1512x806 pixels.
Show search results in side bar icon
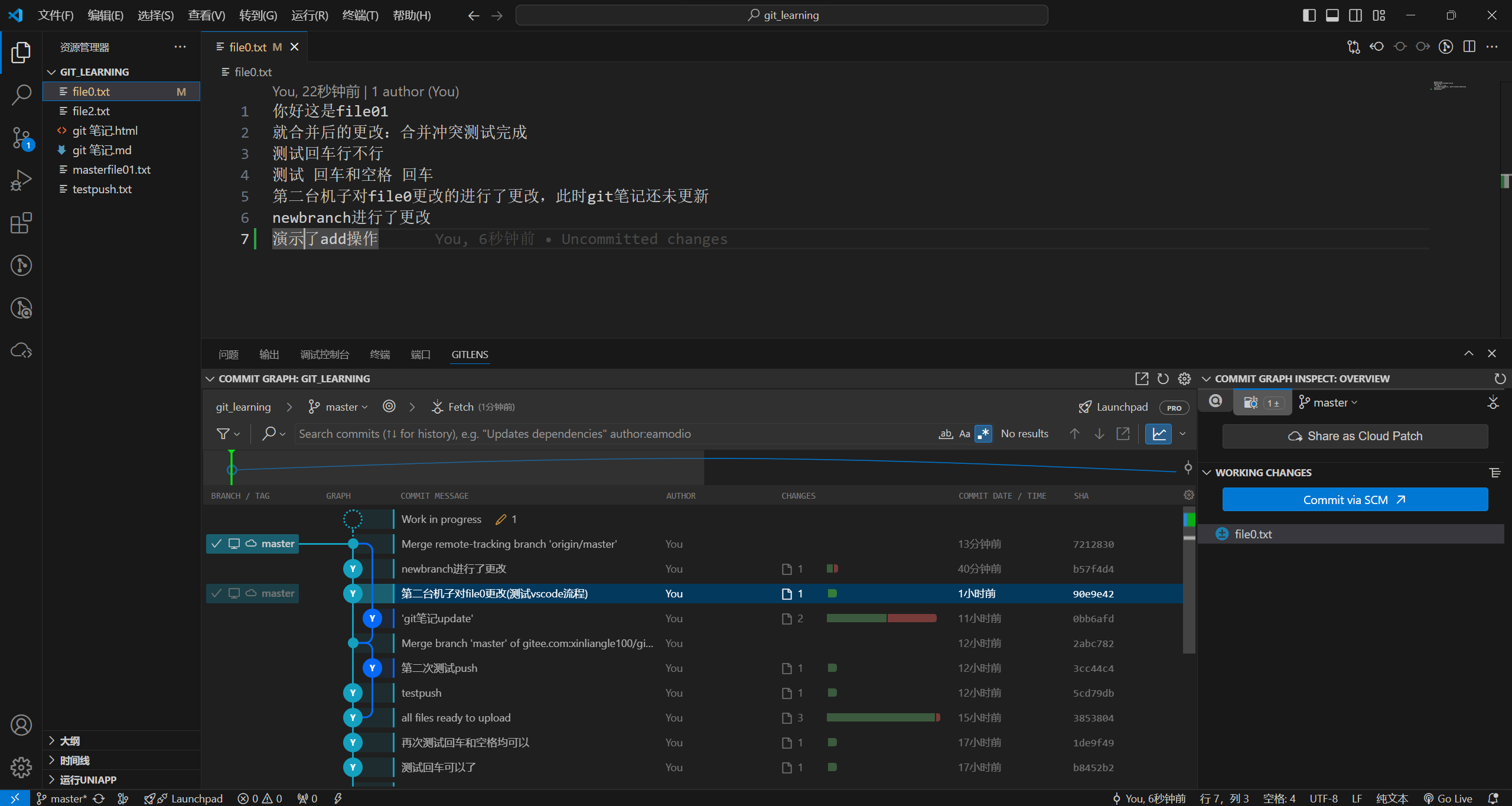(1123, 434)
